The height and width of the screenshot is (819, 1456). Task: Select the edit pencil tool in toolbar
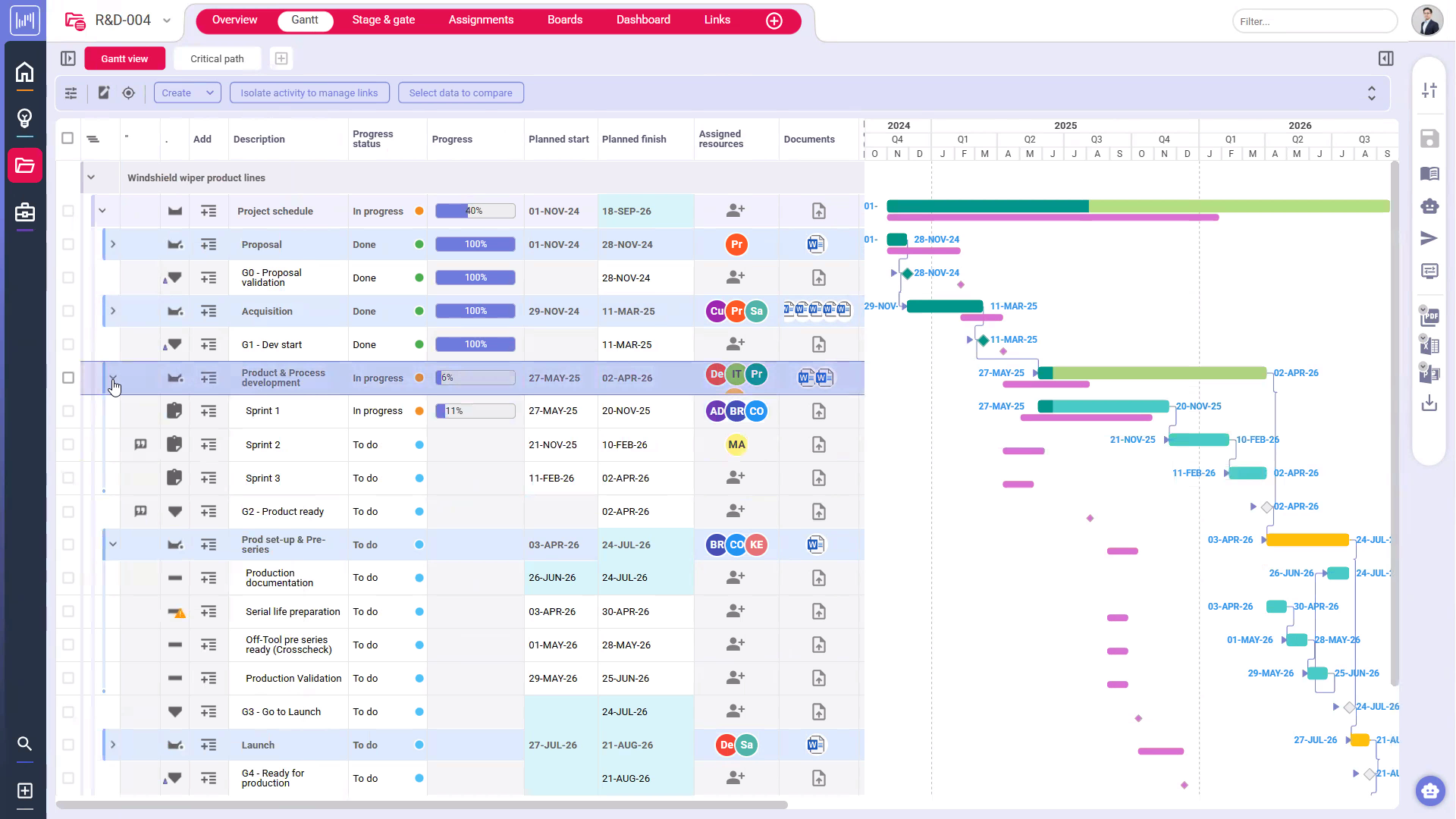(104, 93)
